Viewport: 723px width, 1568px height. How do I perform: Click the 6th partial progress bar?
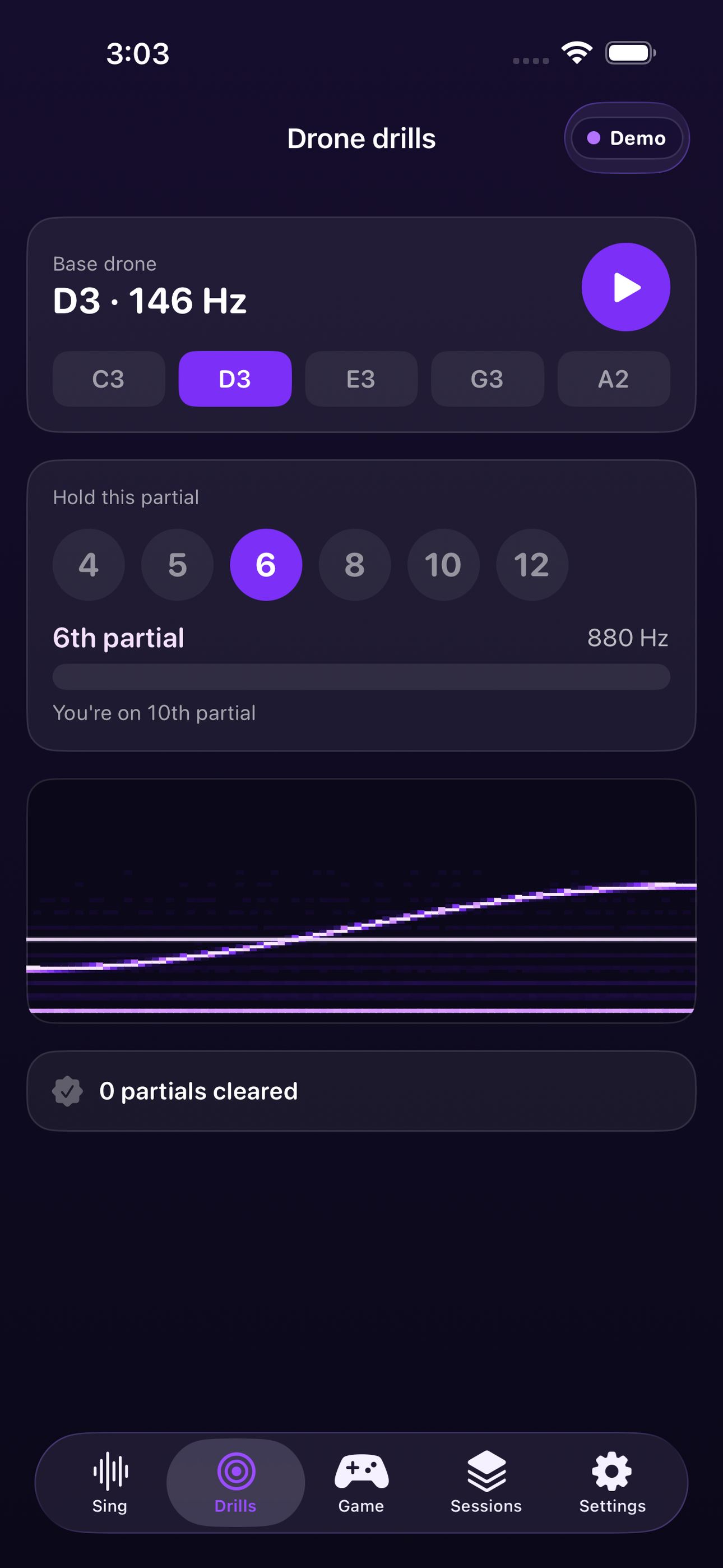(x=361, y=676)
